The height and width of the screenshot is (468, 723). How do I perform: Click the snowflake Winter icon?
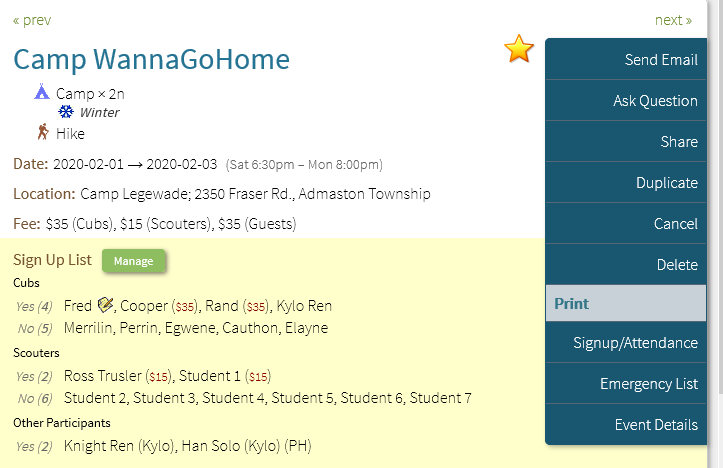(x=66, y=112)
